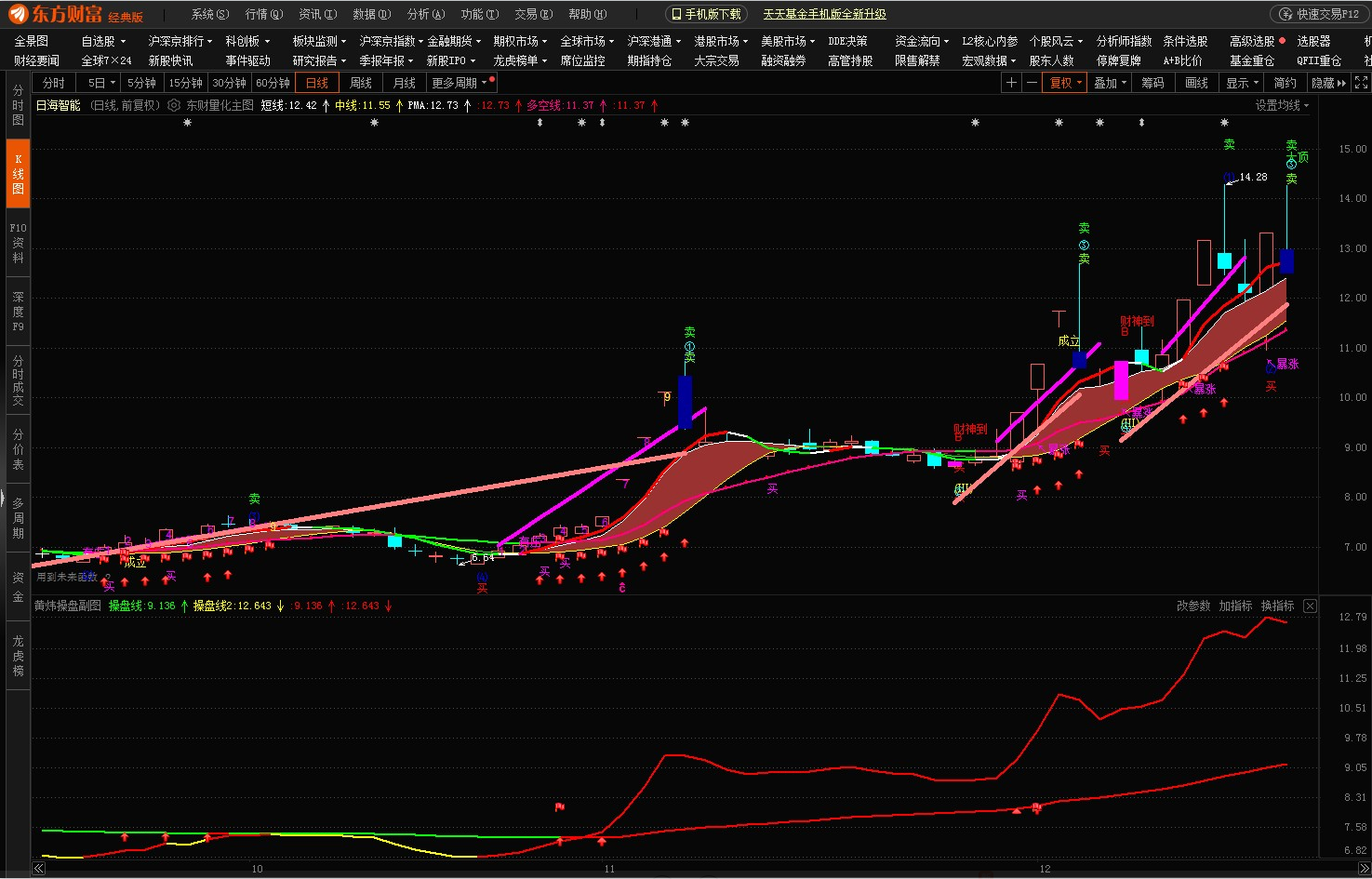1372x879 pixels.
Task: Toggle 简约 simple mode
Action: pyautogui.click(x=1285, y=83)
